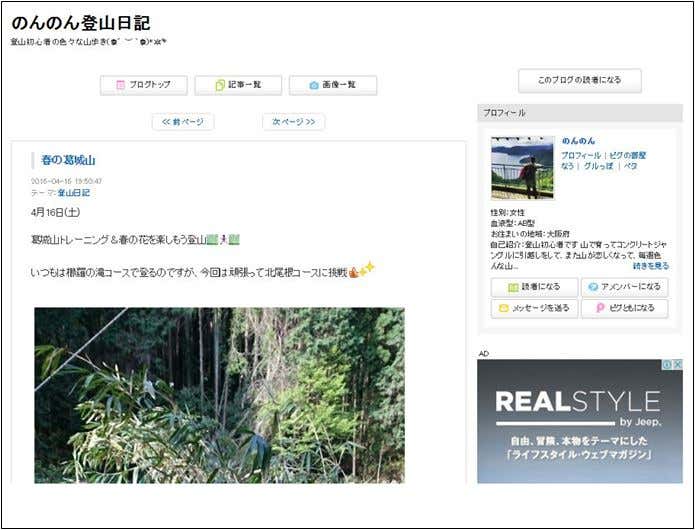This screenshot has width=695, height=530.
Task: Go to the next page with 次ページ >>
Action: click(x=293, y=122)
